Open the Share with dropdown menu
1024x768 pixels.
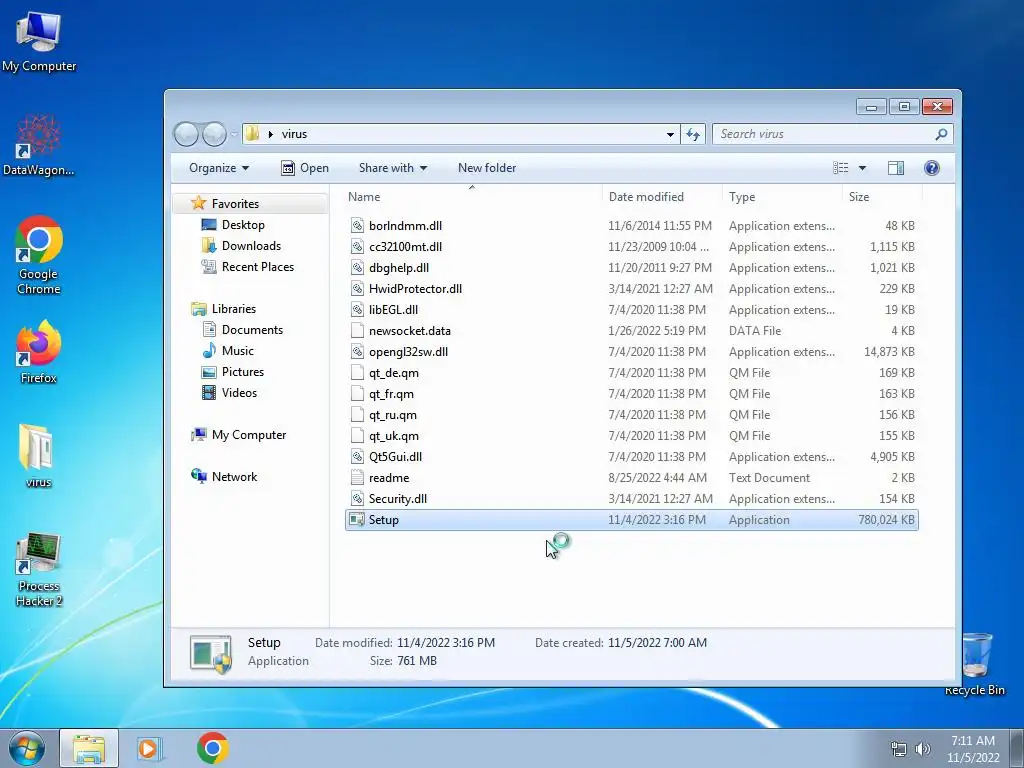[x=392, y=168]
